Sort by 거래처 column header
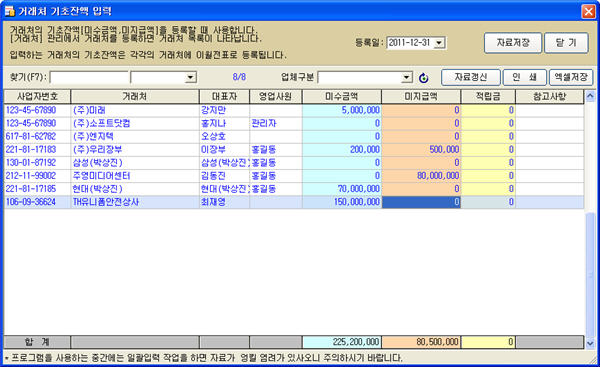 click(x=135, y=96)
